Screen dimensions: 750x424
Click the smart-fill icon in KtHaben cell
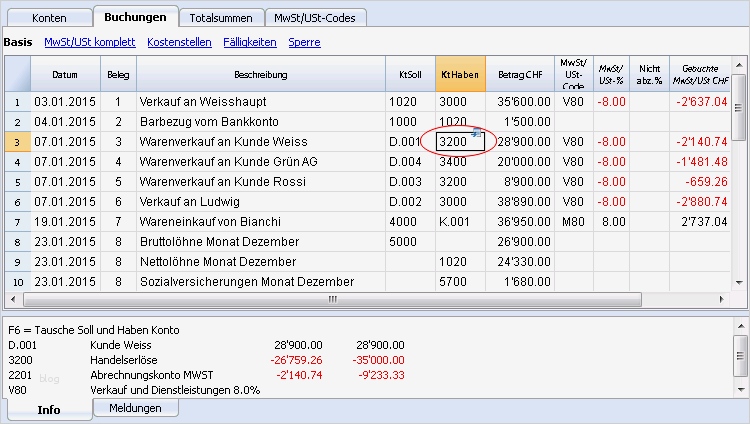coord(478,133)
